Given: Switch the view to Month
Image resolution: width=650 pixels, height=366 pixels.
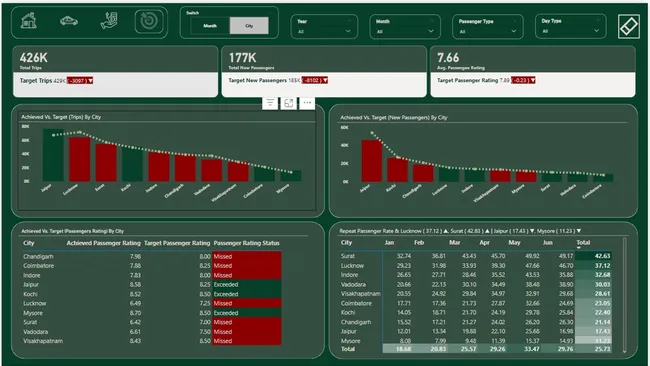Looking at the screenshot, I should pos(210,26).
